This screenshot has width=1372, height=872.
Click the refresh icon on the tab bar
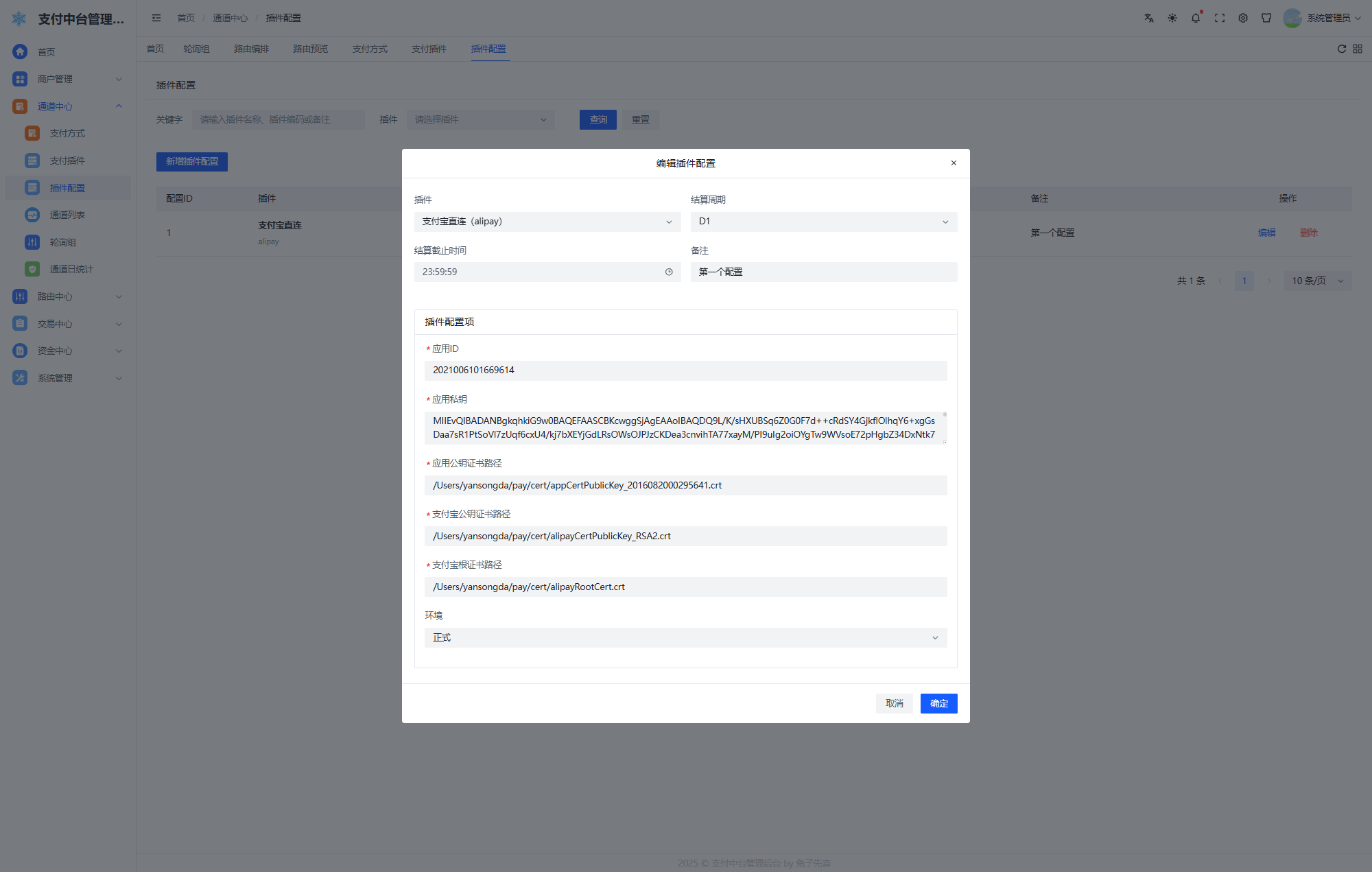click(1342, 49)
